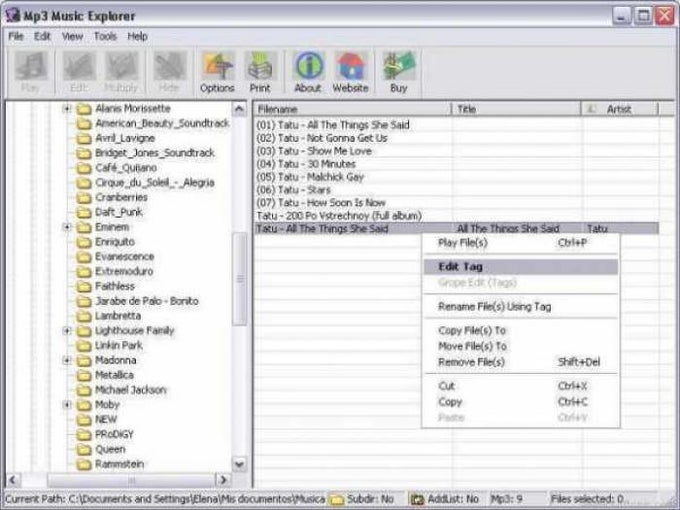This screenshot has height=510, width=680.
Task: Click the Daft_Punk folder icon
Action: click(84, 212)
